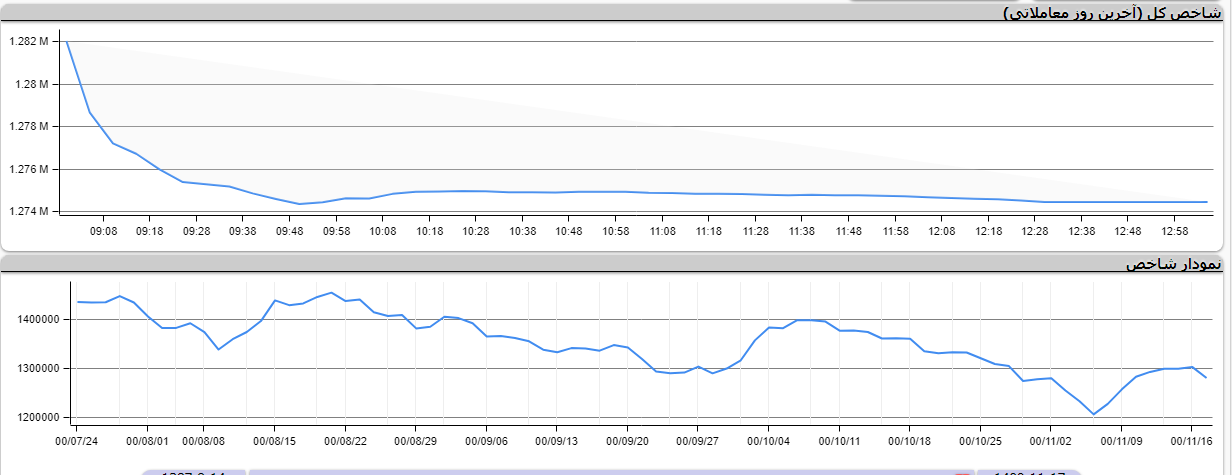Click the 1.274 M y-axis label
This screenshot has height=475, width=1232.
click(x=28, y=212)
